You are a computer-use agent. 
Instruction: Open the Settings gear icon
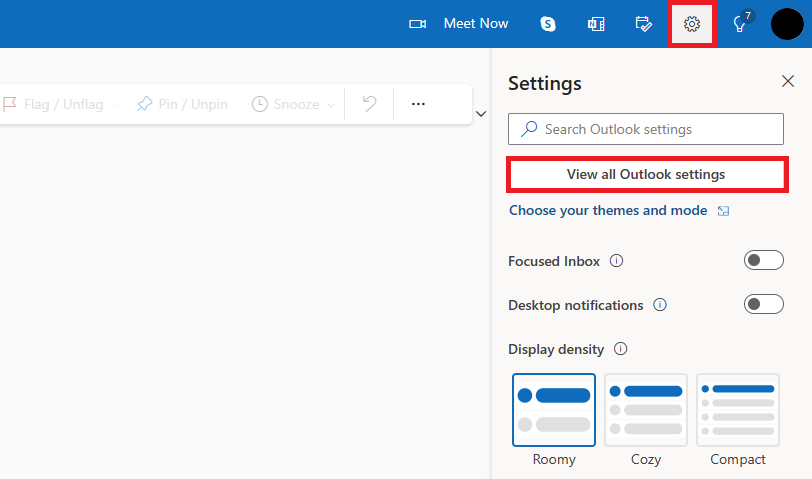[x=691, y=24]
